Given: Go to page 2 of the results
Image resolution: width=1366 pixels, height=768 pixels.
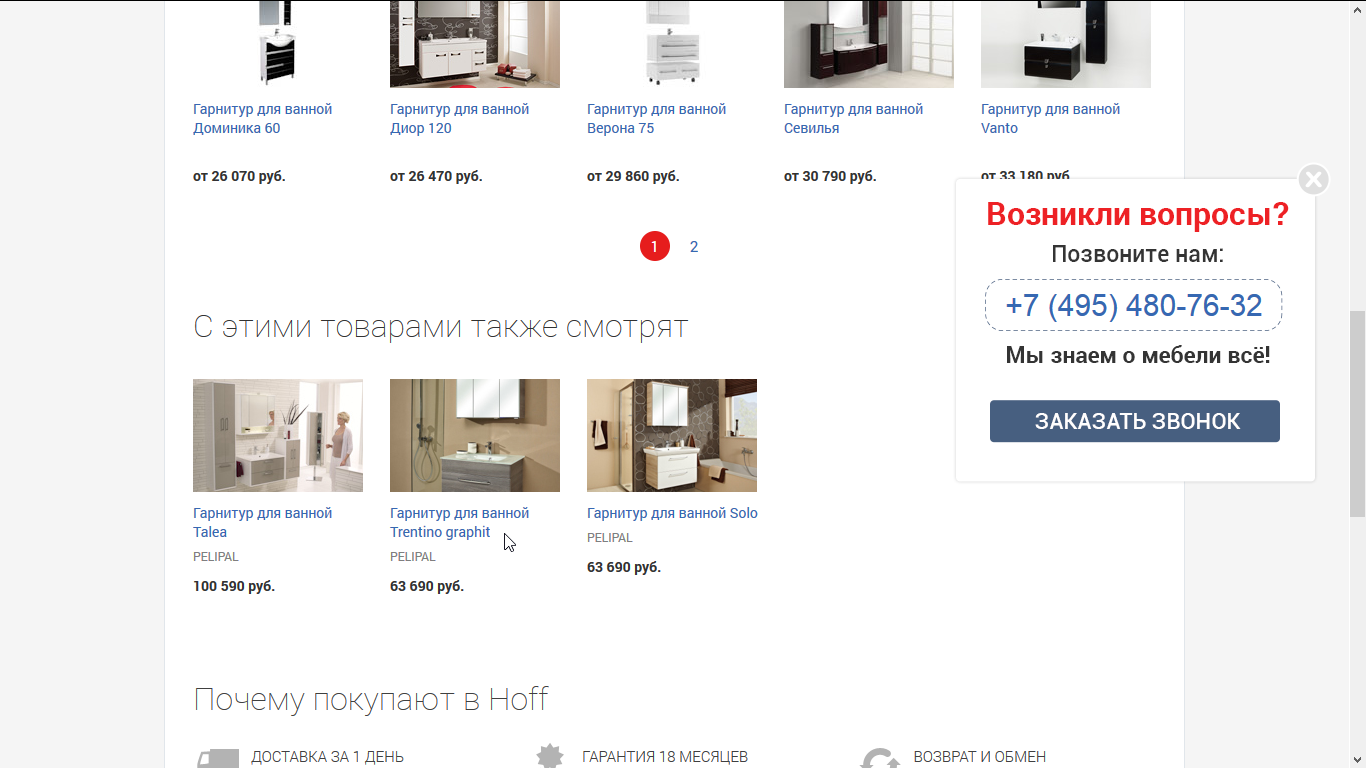Looking at the screenshot, I should point(694,246).
